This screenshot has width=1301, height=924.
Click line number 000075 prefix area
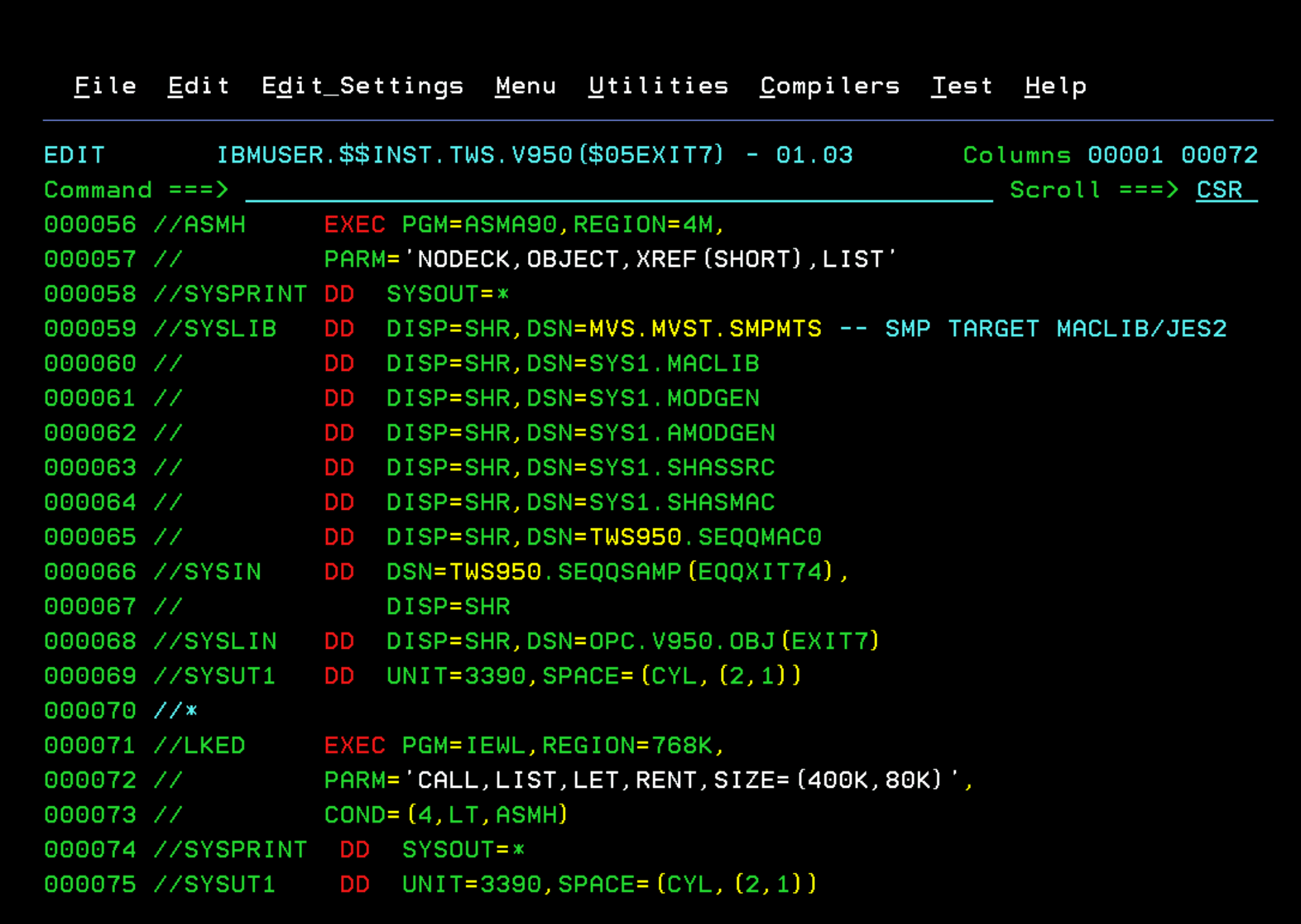(x=90, y=885)
